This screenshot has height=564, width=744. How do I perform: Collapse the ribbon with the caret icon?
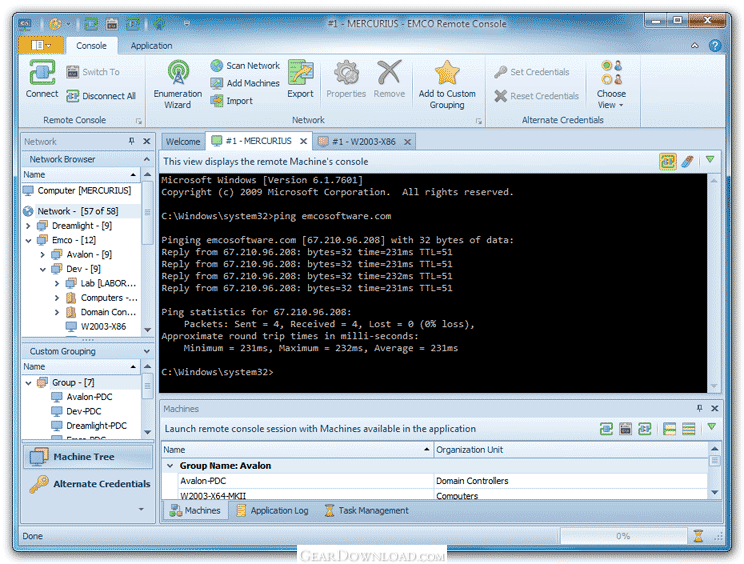tap(695, 46)
